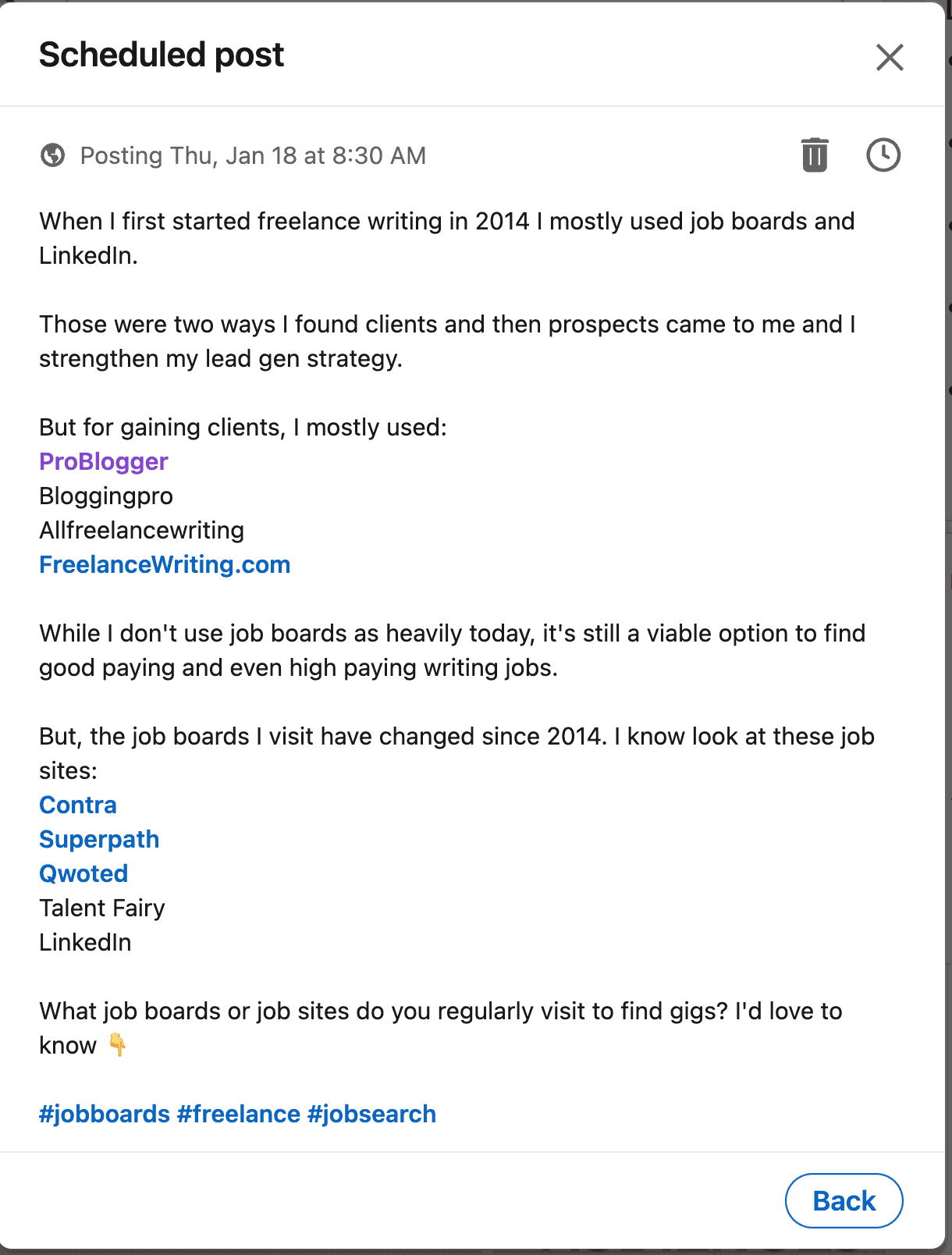
Task: Click the Scheduled post dialog title
Action: tap(161, 55)
